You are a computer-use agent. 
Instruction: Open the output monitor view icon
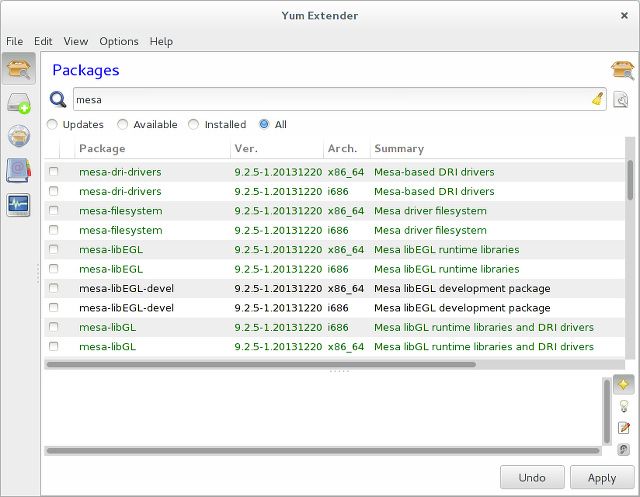click(x=19, y=205)
